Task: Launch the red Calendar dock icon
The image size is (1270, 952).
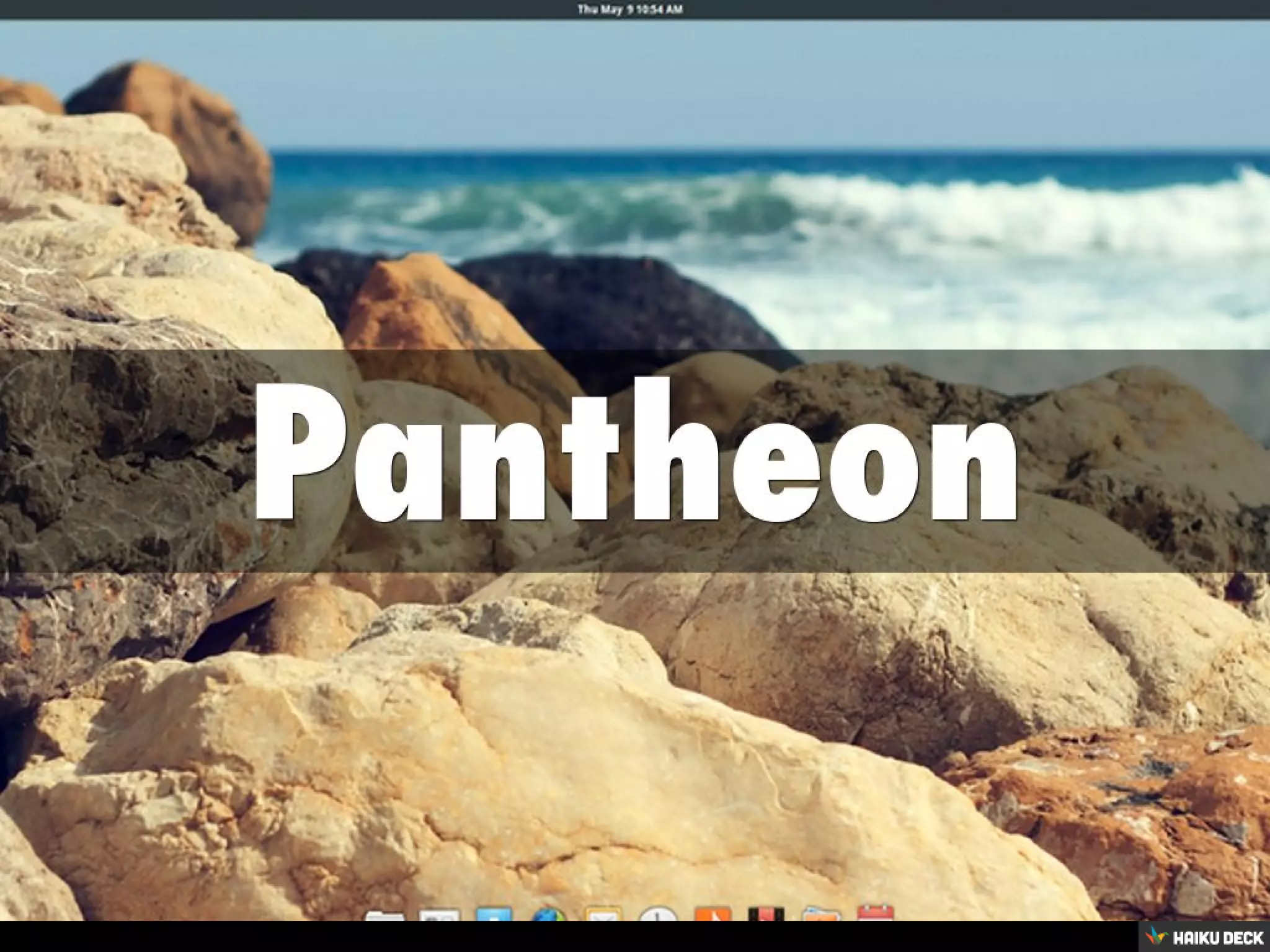Action: point(875,914)
